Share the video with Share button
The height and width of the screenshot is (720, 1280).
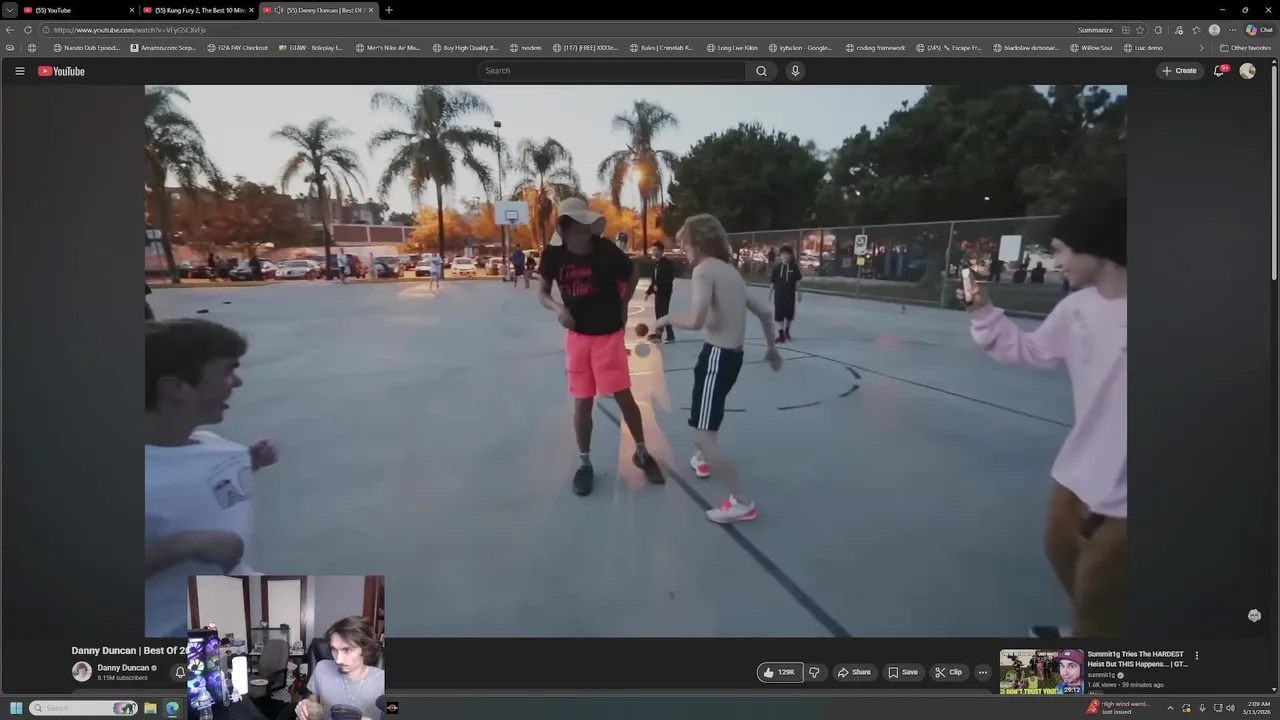[x=854, y=672]
